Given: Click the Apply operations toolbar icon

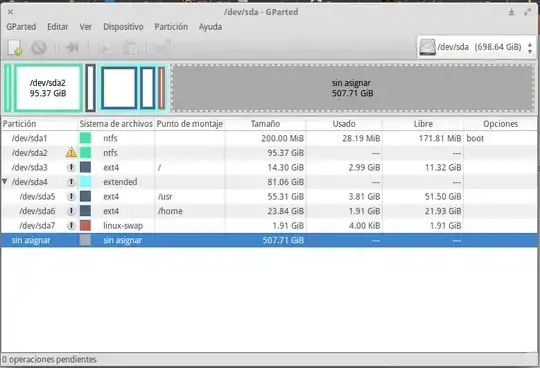Looking at the screenshot, I should [163, 47].
